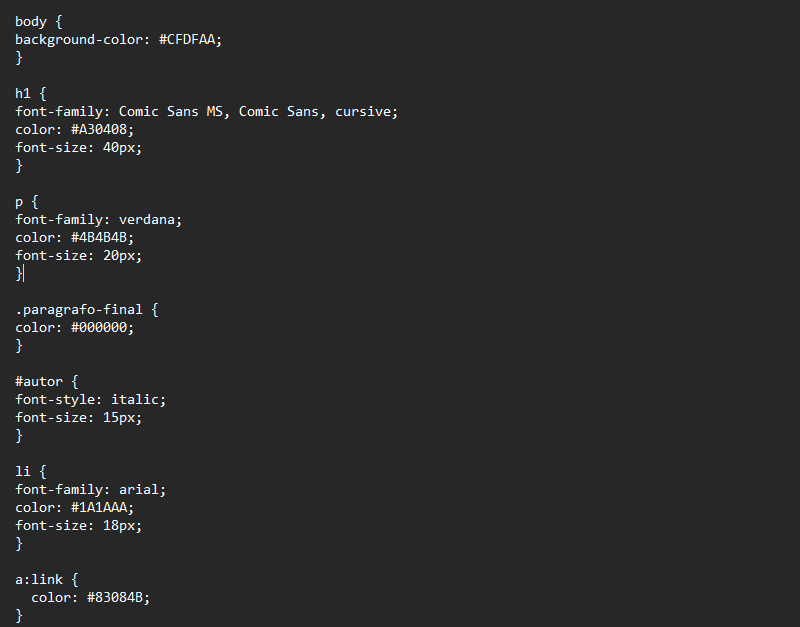Click in the Comic Sans MS font-family line
Viewport: 800px width, 627px height.
(x=206, y=112)
